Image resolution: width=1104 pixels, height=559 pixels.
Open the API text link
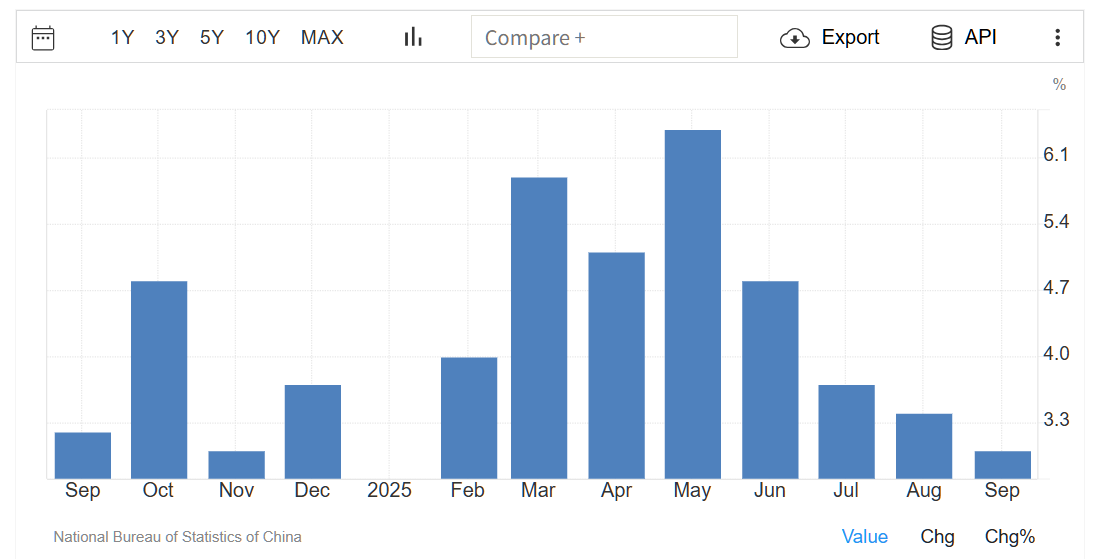coord(980,38)
